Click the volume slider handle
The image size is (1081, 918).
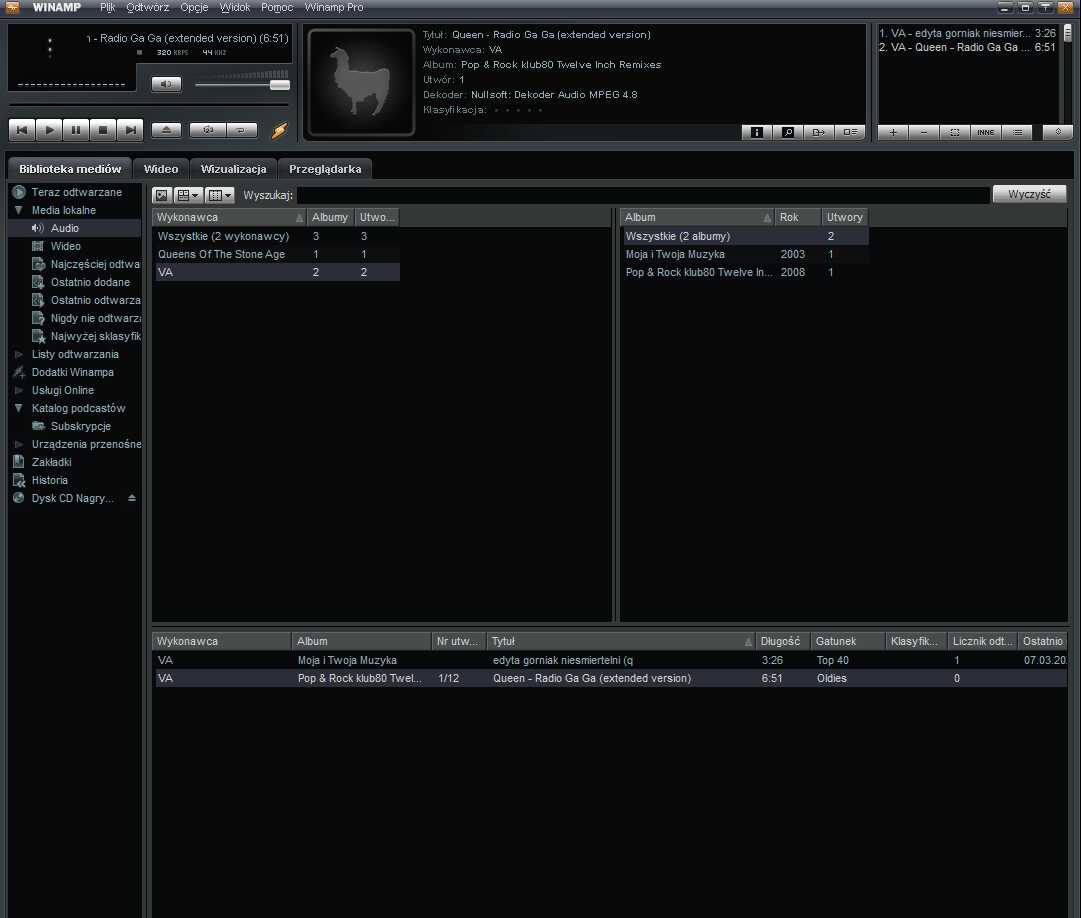pyautogui.click(x=279, y=85)
